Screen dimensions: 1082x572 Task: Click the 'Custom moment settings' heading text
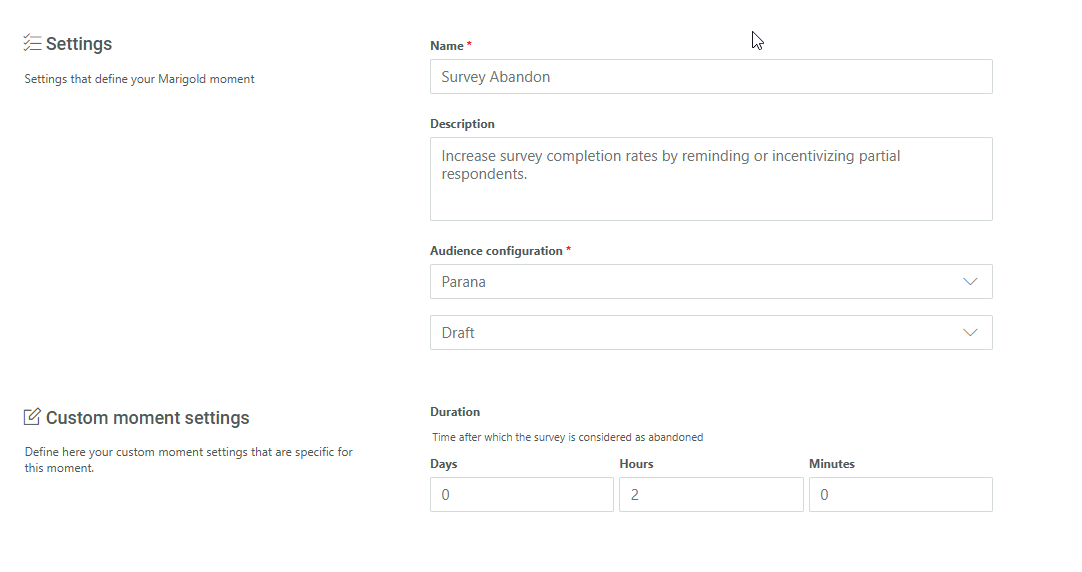[x=147, y=418]
